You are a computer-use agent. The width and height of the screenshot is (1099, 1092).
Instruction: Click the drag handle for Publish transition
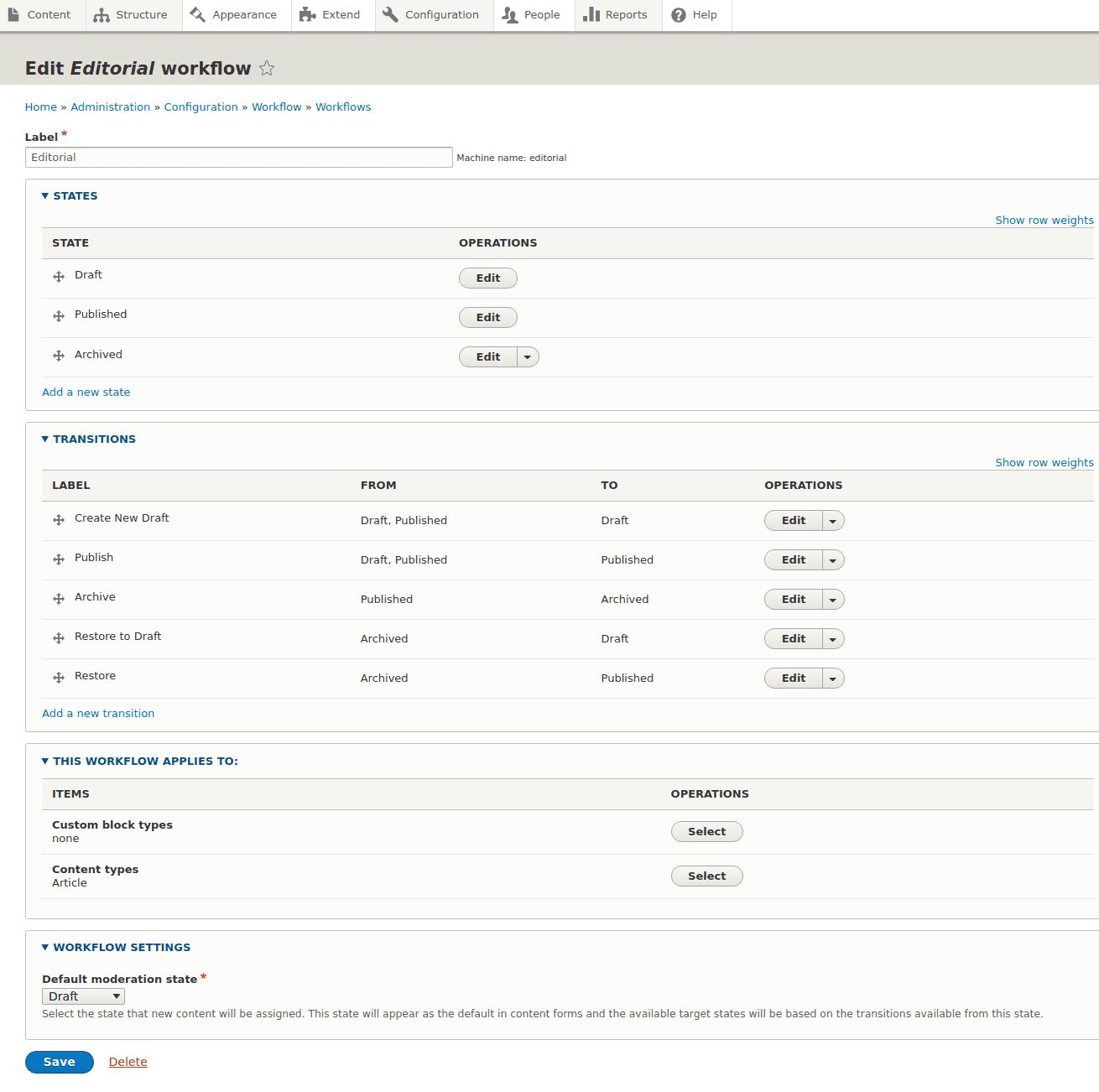tap(59, 559)
